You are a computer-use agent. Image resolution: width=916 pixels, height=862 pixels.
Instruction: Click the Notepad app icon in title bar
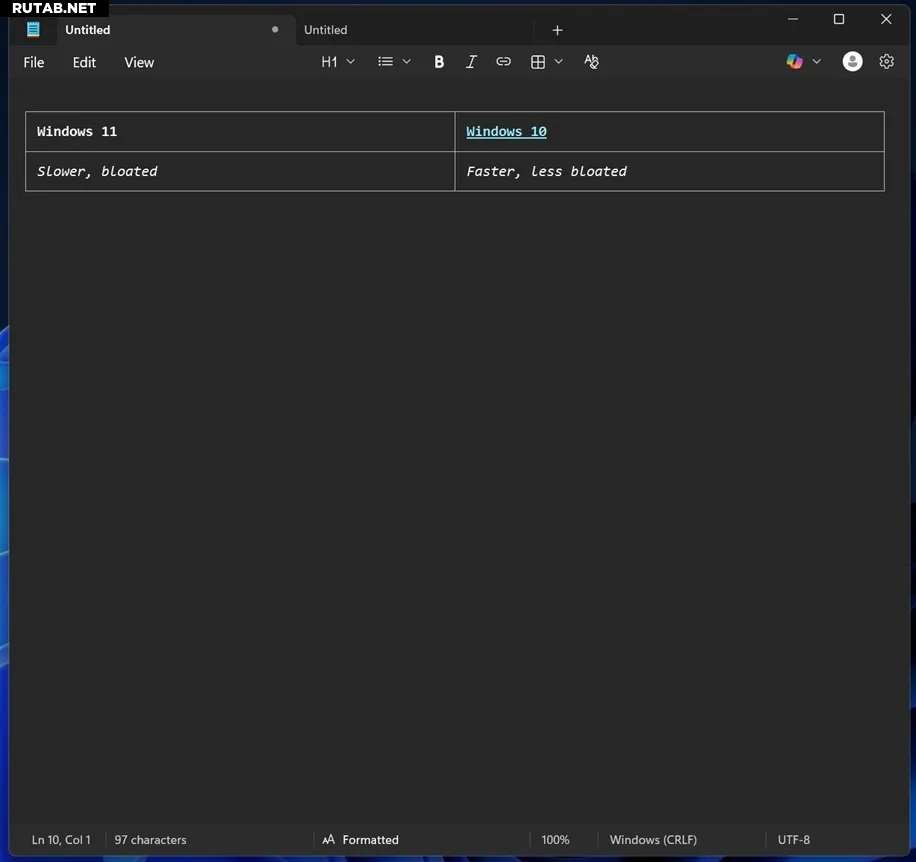(x=34, y=30)
